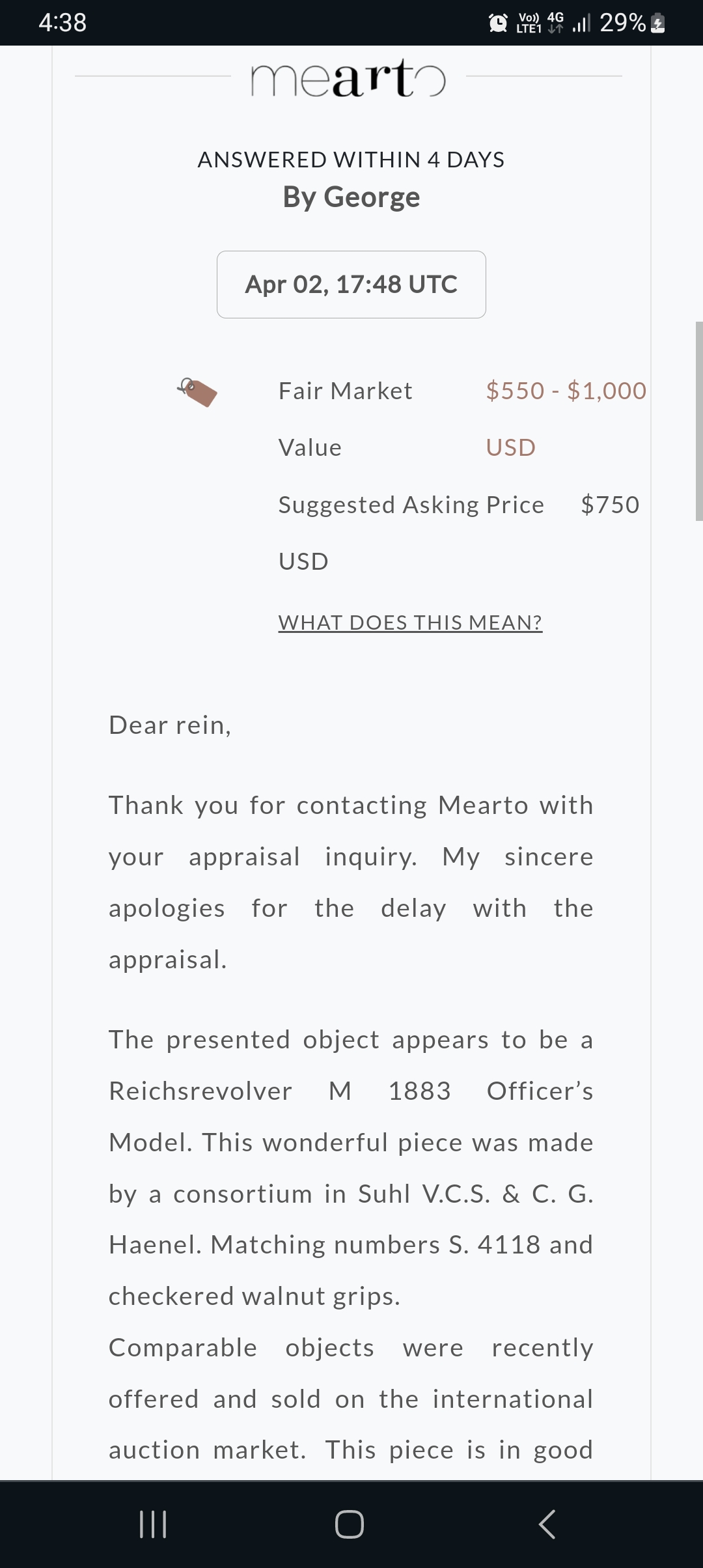Open the 'What does this mean?' link
The image size is (703, 1568).
click(410, 623)
